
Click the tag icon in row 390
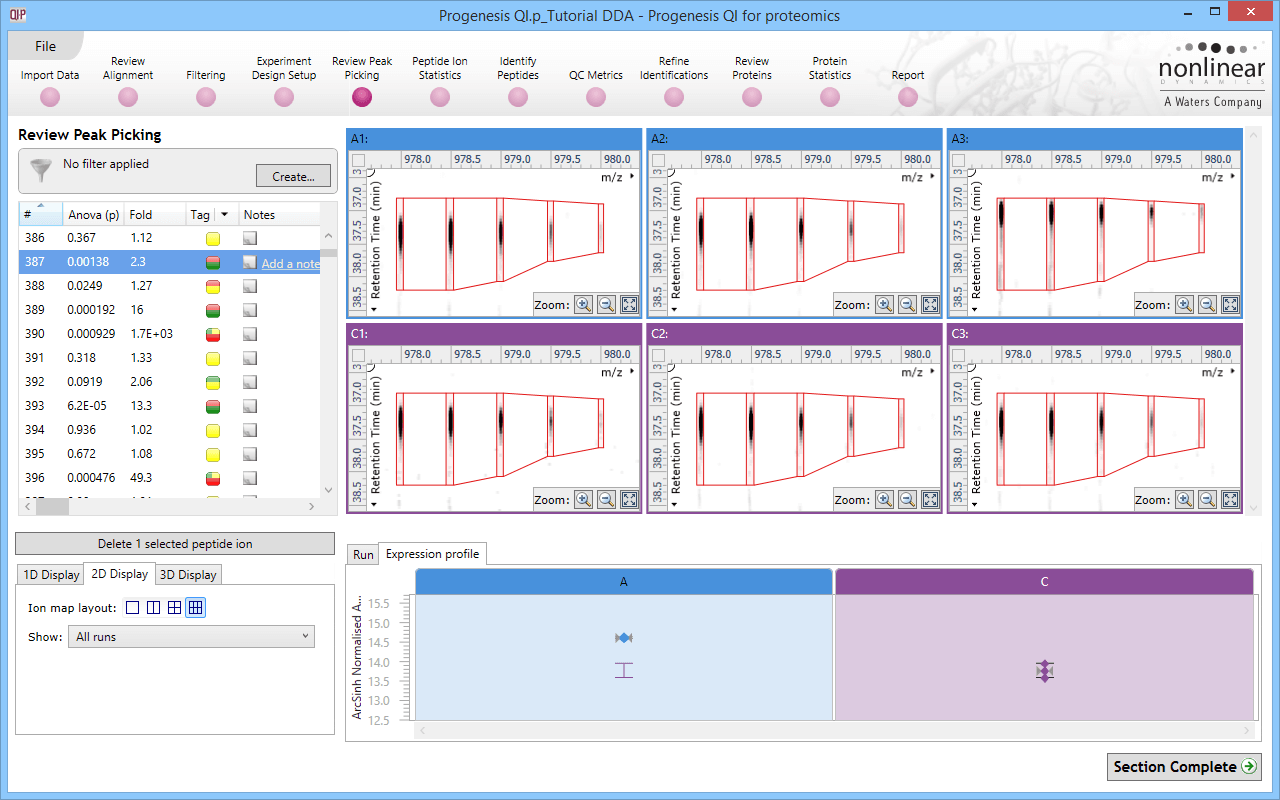click(213, 334)
